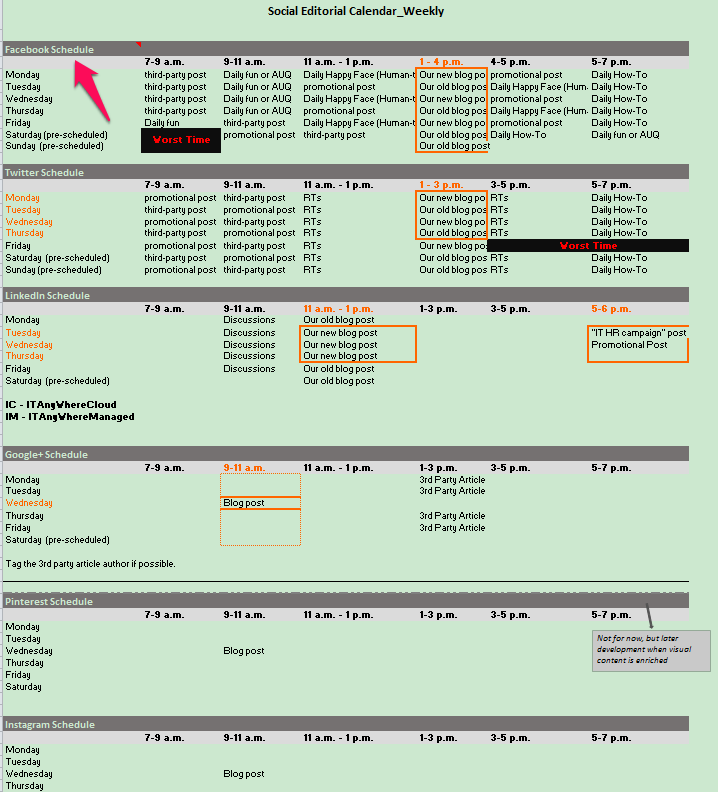Select the 'Social Editorial Calendar_Weekly' title
This screenshot has width=718, height=792.
356,11
